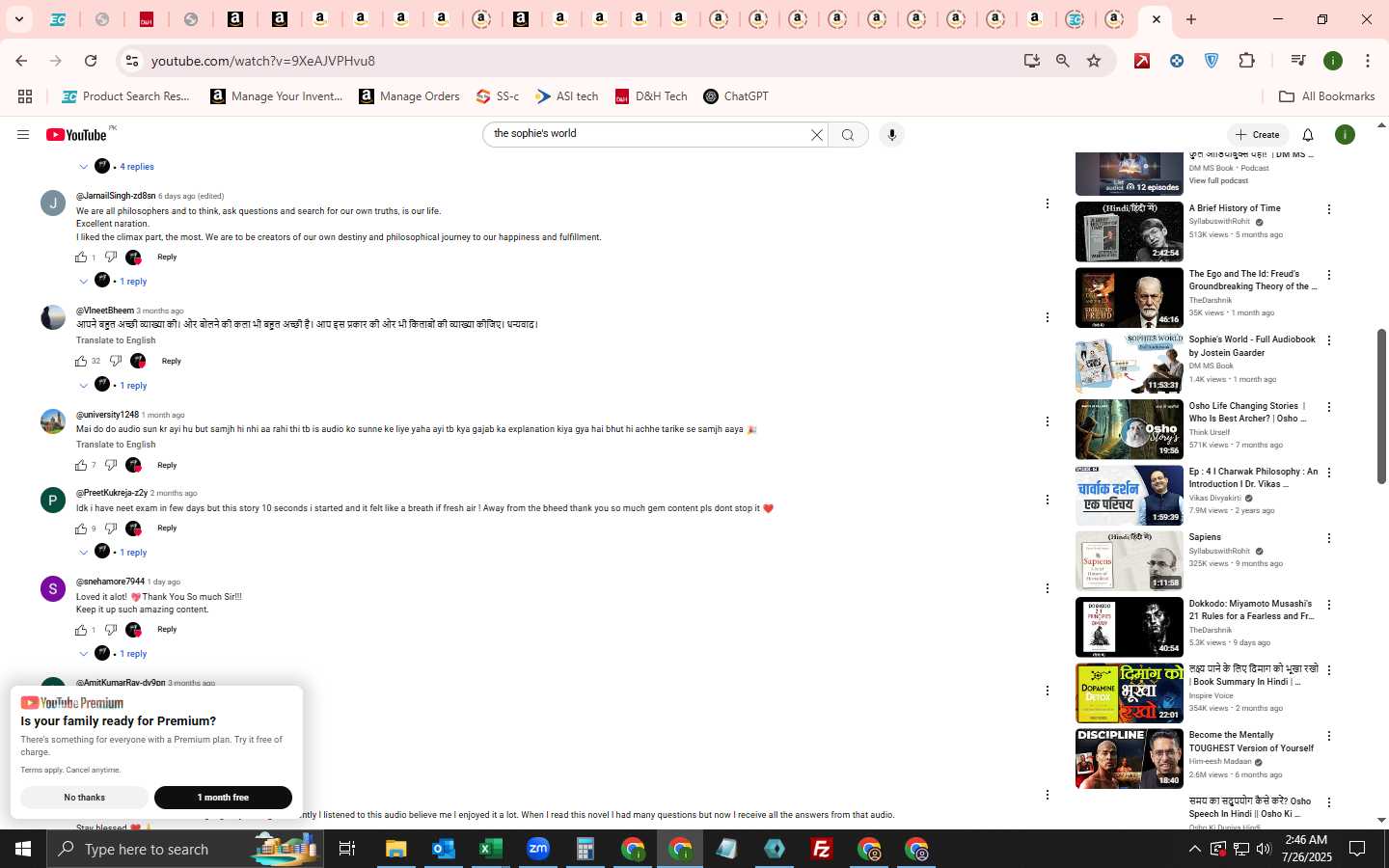This screenshot has height=868, width=1389.
Task: Bookmark this page with the star icon
Action: tap(1094, 61)
